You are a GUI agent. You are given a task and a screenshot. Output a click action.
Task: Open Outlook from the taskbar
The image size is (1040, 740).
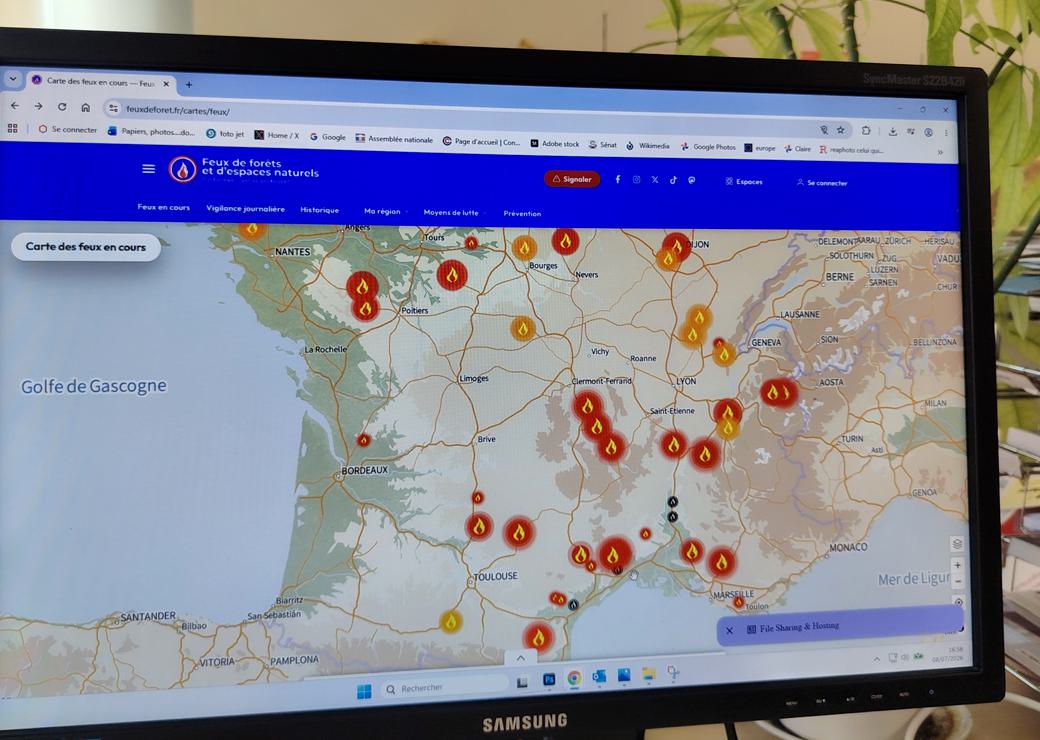click(599, 676)
